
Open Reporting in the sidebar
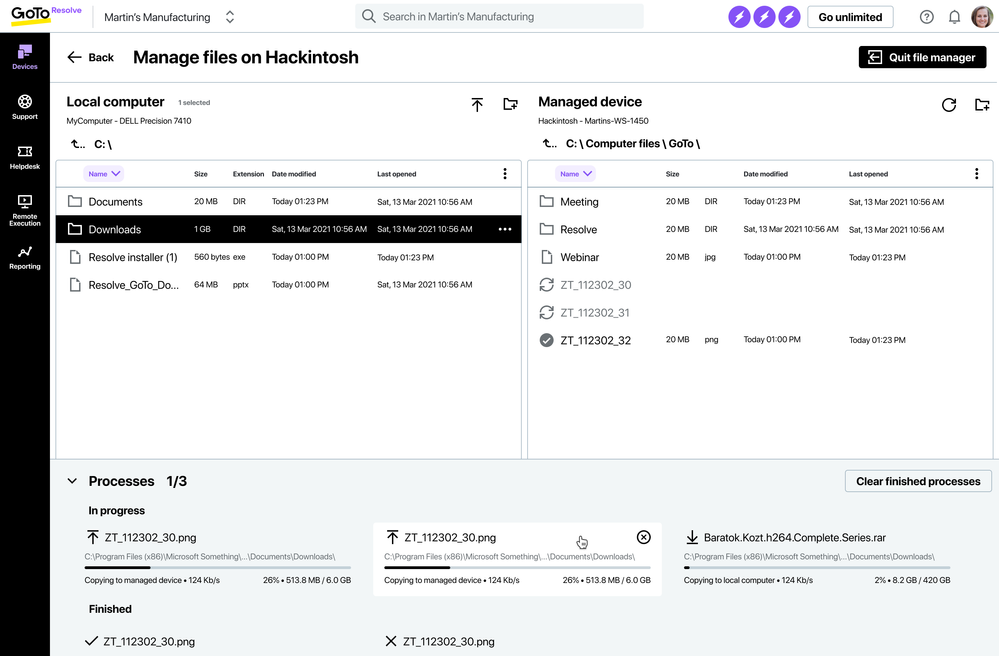click(x=25, y=257)
